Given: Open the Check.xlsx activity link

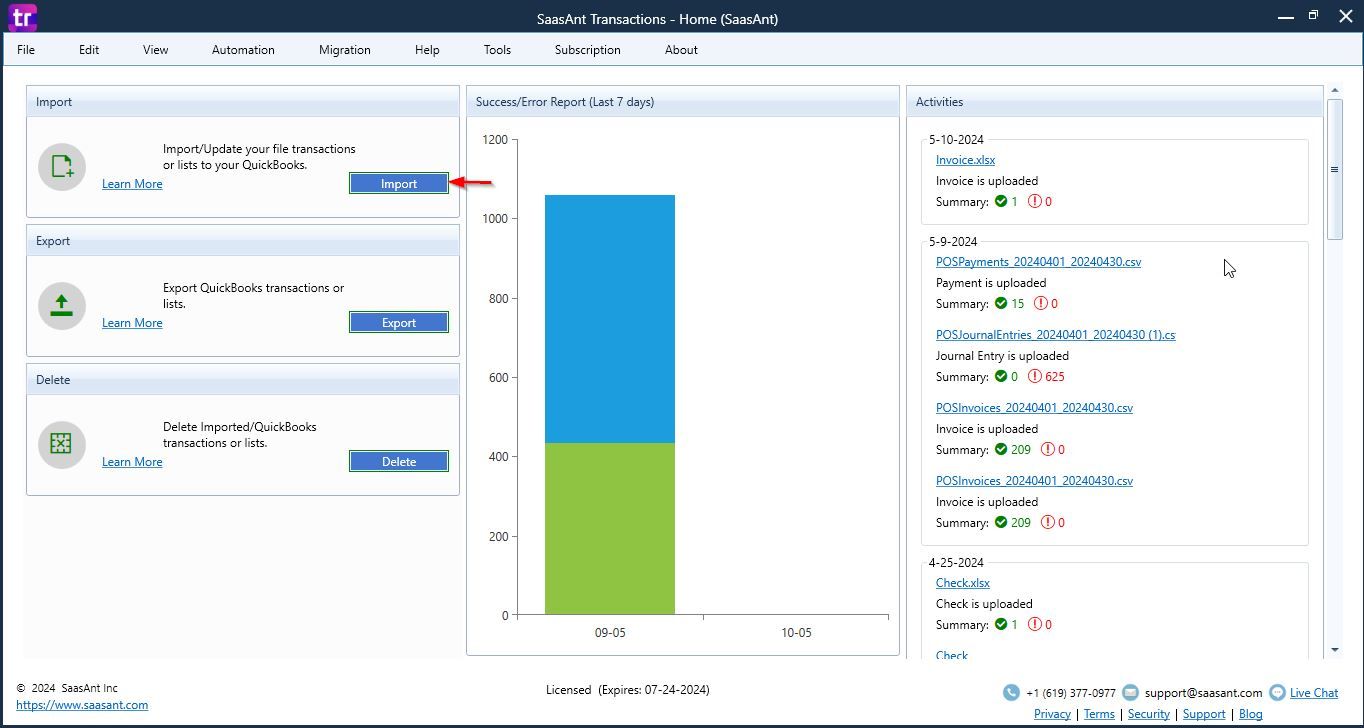Looking at the screenshot, I should pyautogui.click(x=962, y=583).
